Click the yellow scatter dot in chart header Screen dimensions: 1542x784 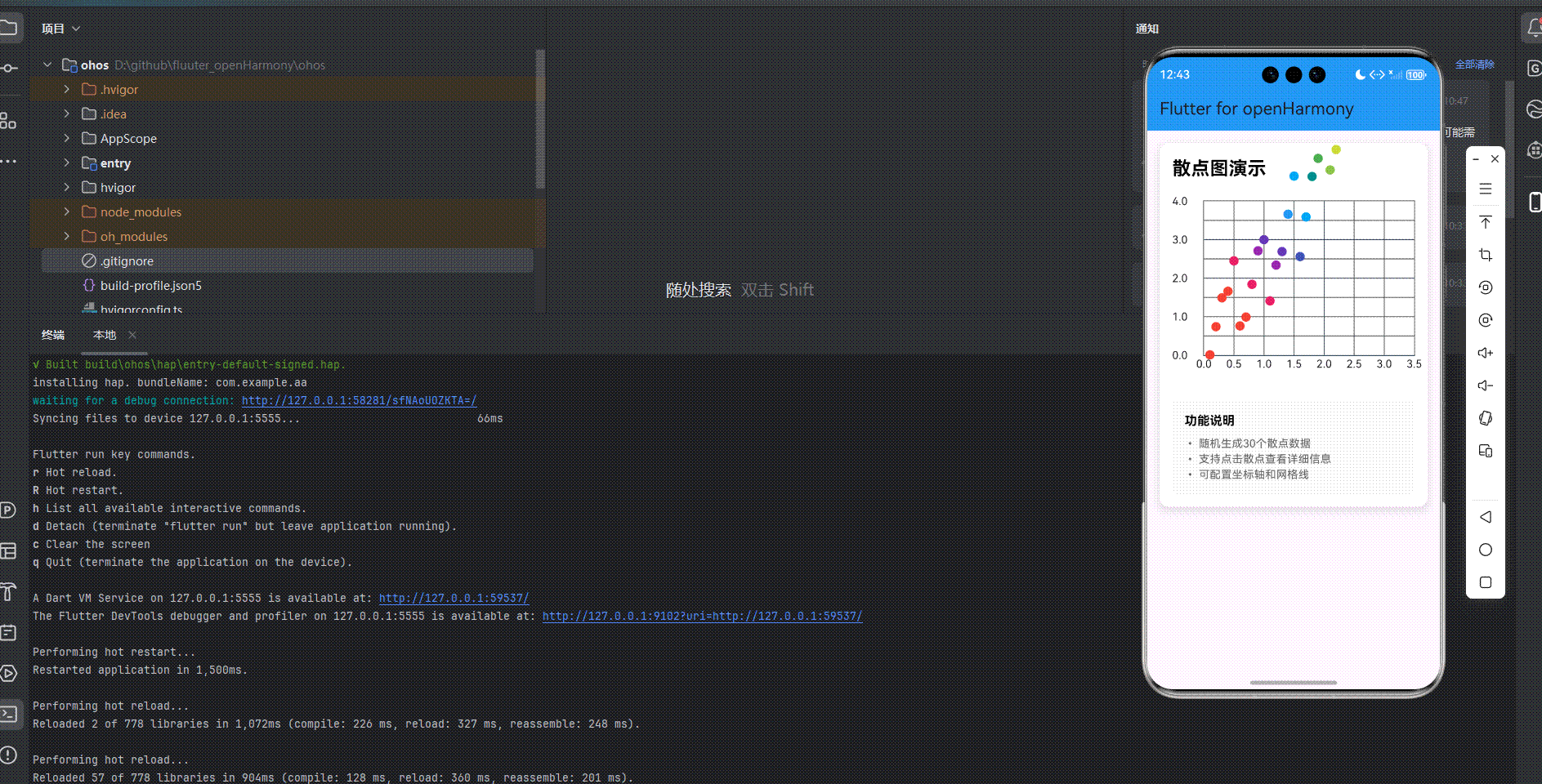[x=1336, y=149]
